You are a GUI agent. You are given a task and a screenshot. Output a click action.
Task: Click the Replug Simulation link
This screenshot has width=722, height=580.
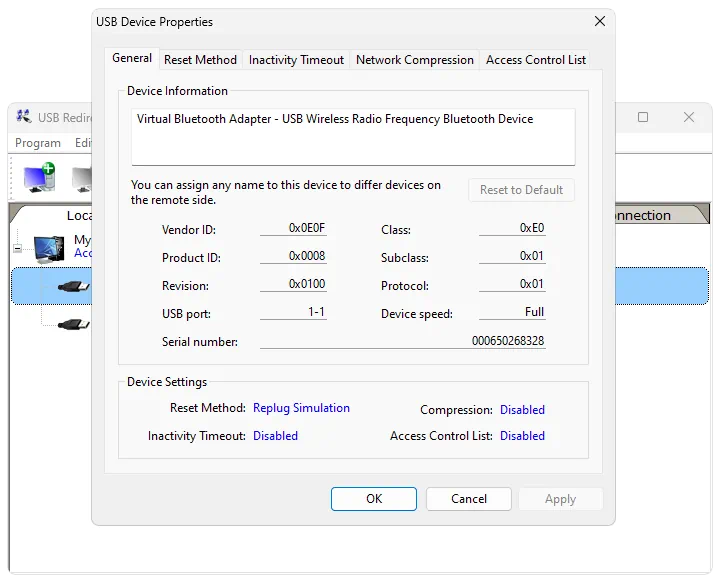coord(301,408)
